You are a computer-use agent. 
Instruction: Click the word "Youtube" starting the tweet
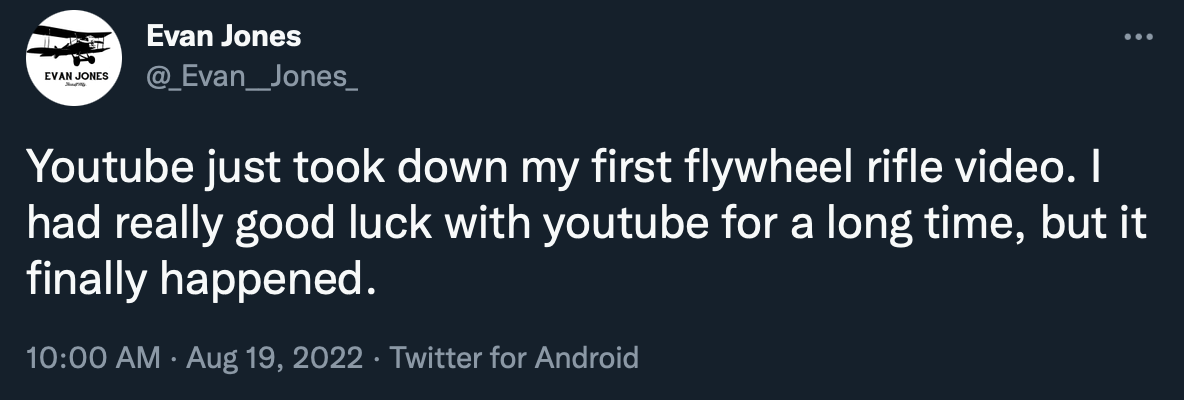pos(110,168)
